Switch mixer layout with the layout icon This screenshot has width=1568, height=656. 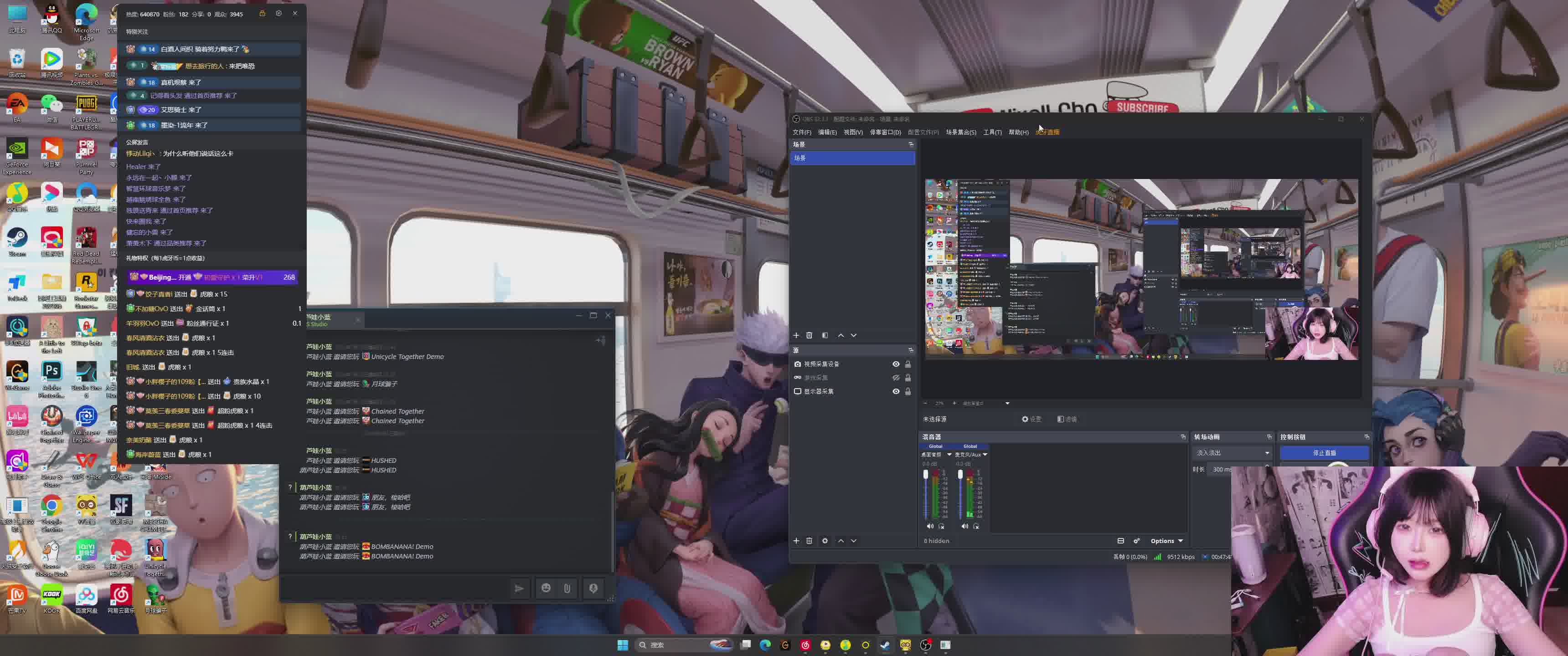[1120, 541]
